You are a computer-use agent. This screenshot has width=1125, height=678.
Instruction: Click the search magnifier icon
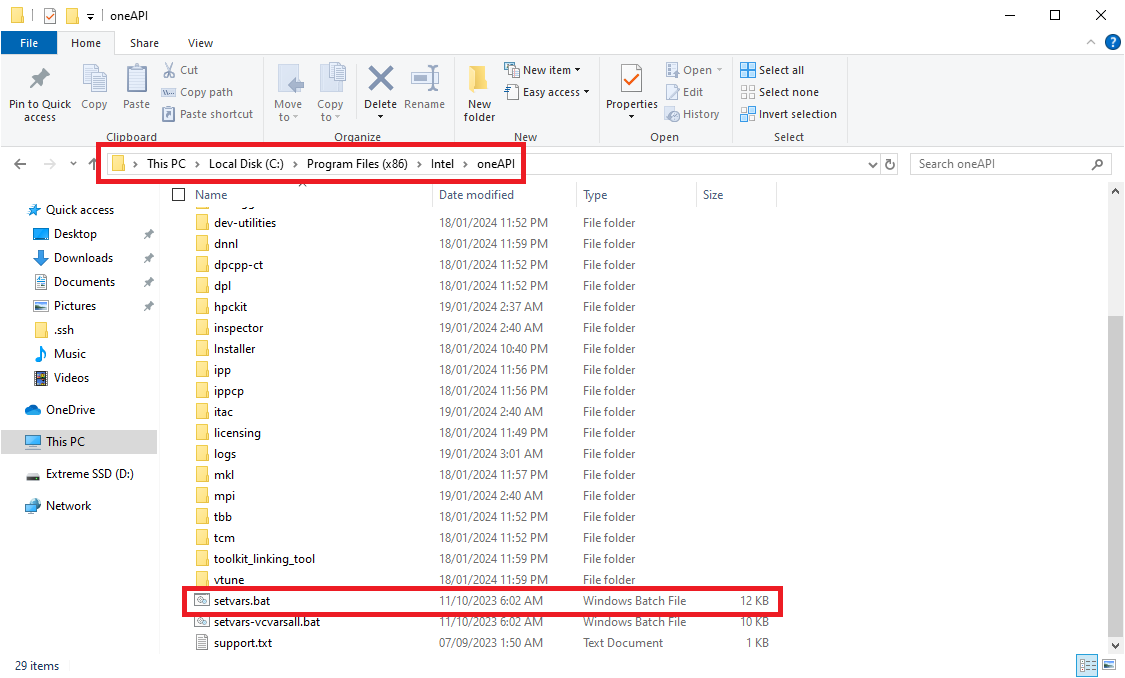point(1097,164)
